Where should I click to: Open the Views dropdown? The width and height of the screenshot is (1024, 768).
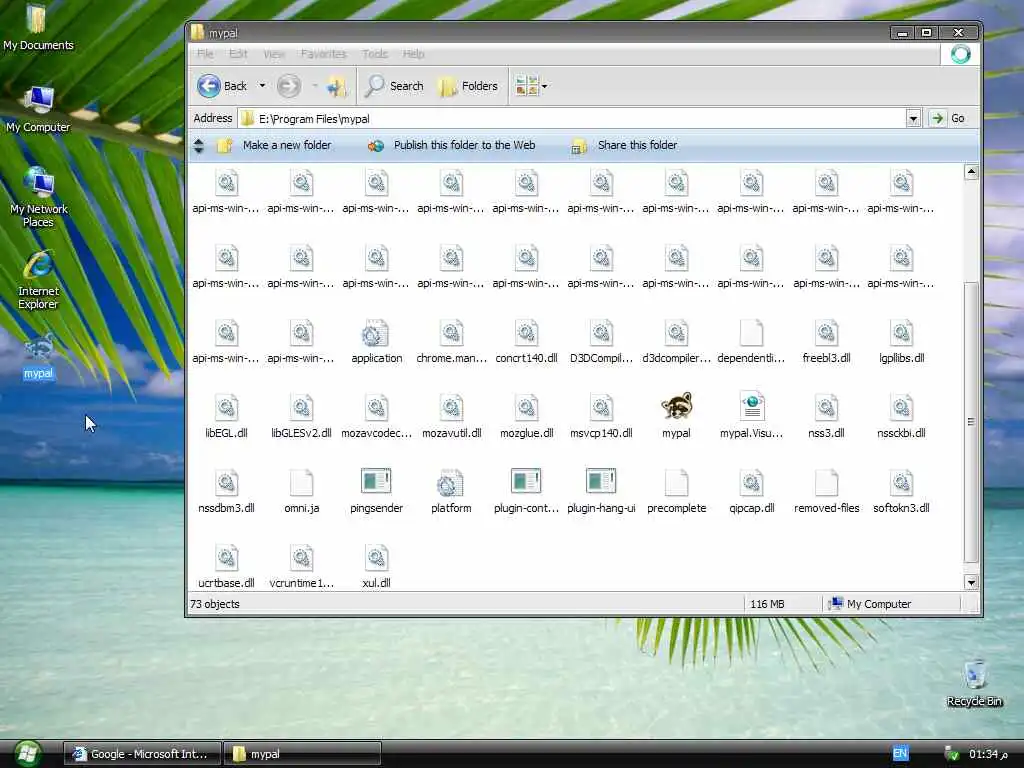531,86
